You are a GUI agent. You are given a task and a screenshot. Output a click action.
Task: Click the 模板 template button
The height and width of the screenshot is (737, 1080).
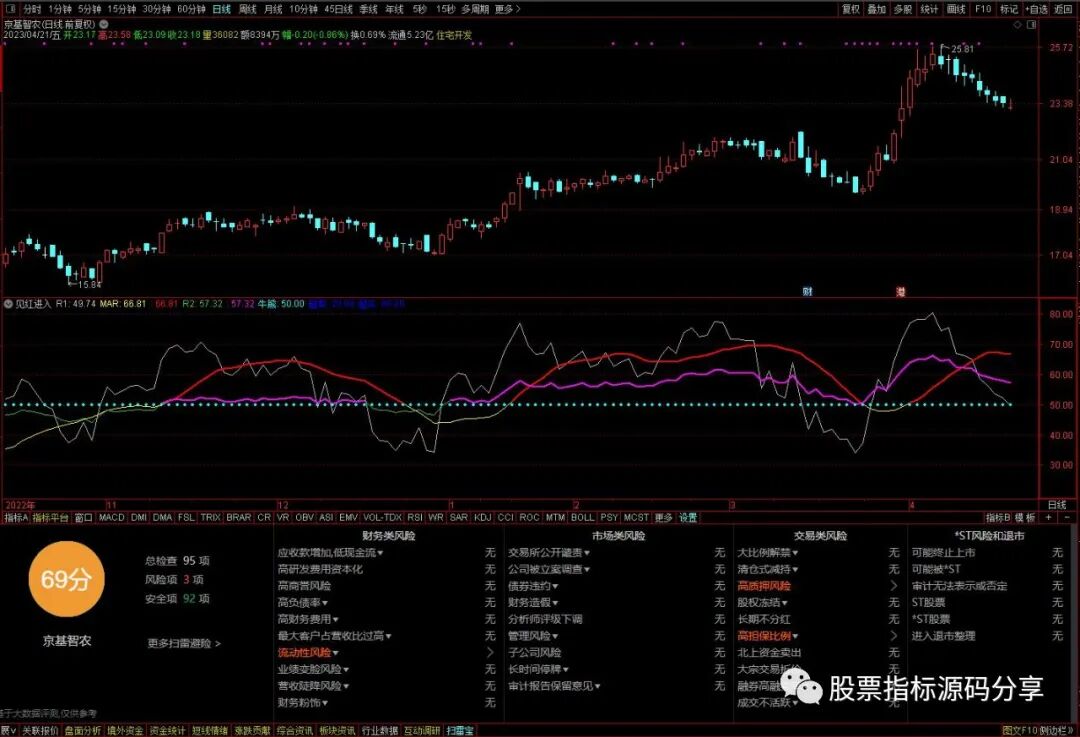pos(1026,517)
